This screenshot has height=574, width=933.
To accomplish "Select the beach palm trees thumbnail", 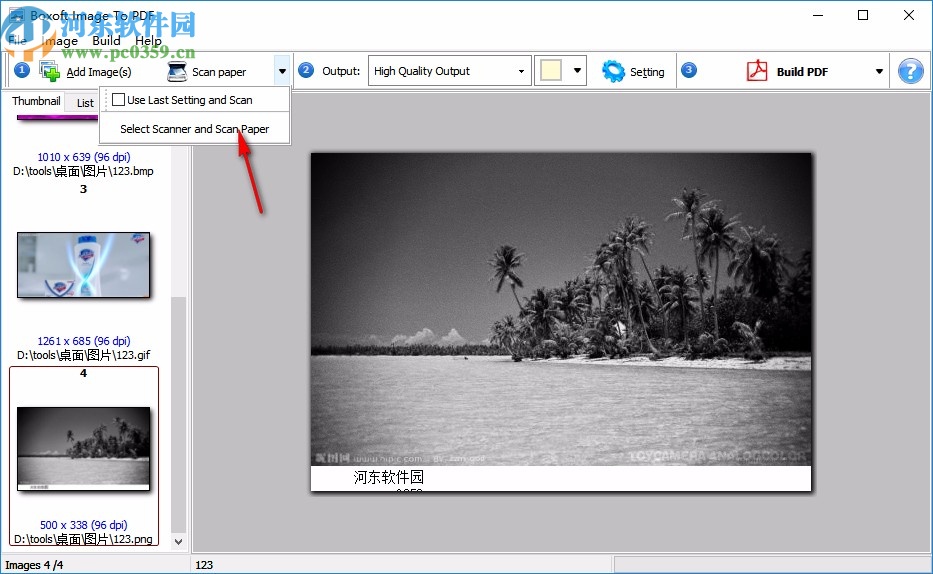I will [83, 449].
